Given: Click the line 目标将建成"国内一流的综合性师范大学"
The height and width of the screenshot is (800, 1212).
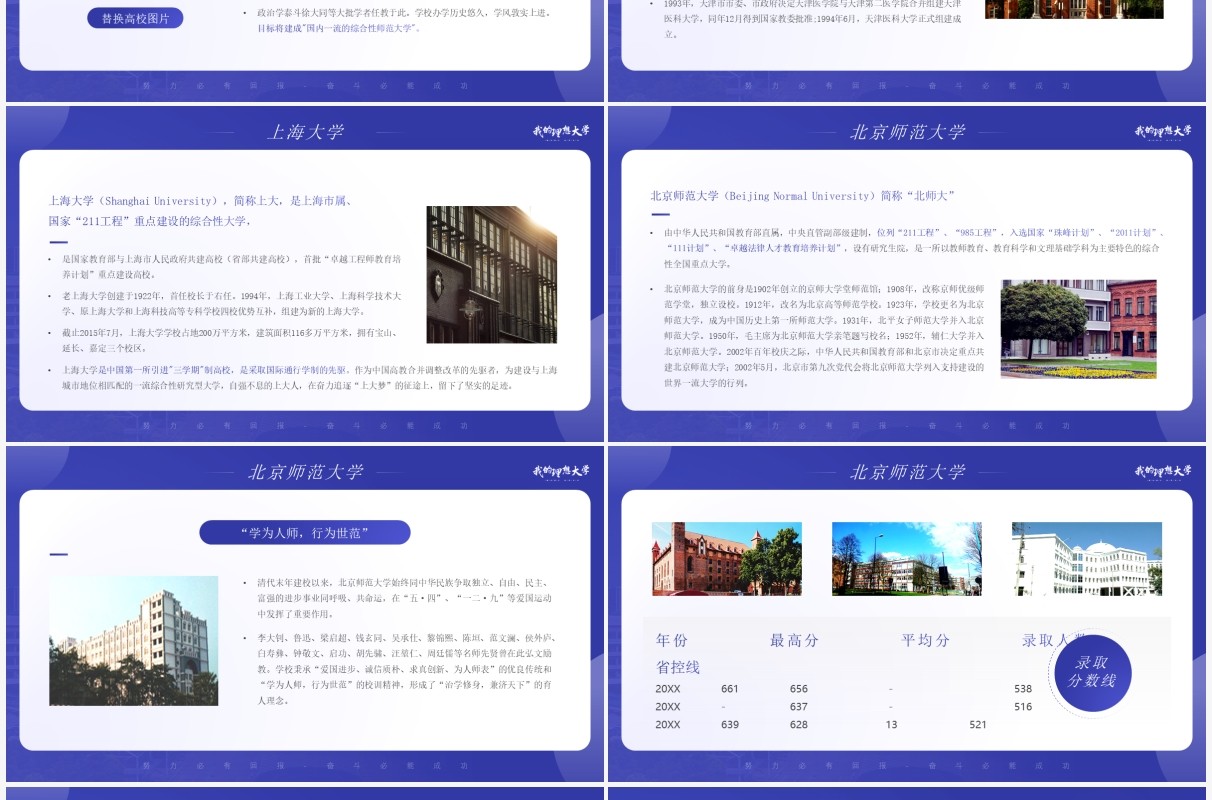Looking at the screenshot, I should coord(340,28).
